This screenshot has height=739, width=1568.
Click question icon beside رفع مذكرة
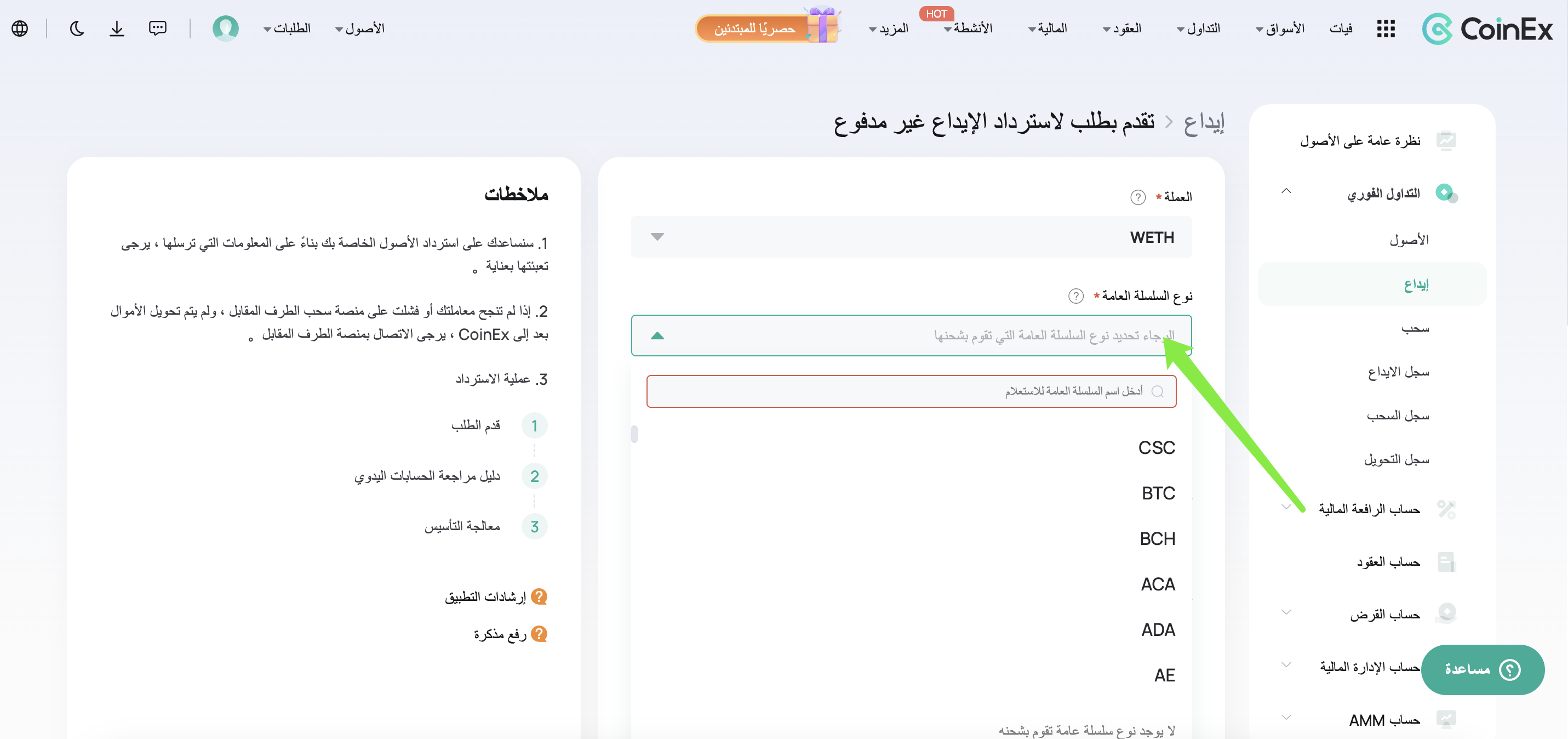[x=539, y=634]
